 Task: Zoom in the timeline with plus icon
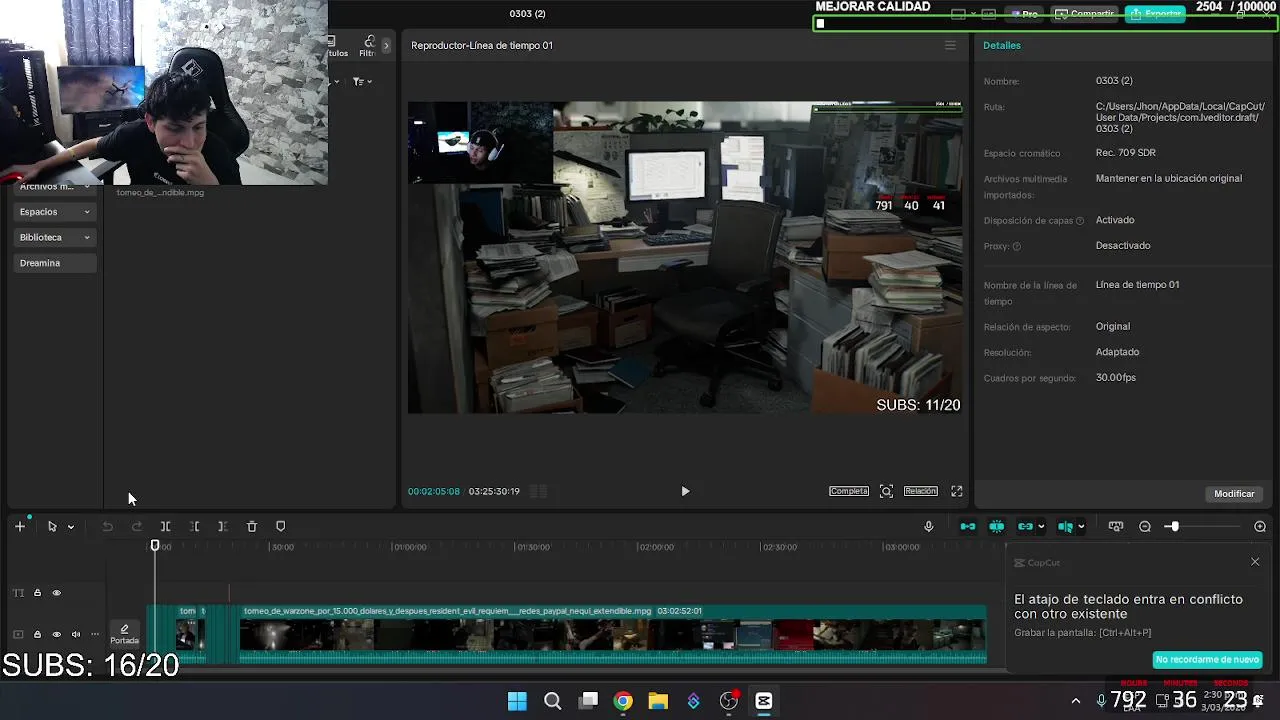(1260, 526)
